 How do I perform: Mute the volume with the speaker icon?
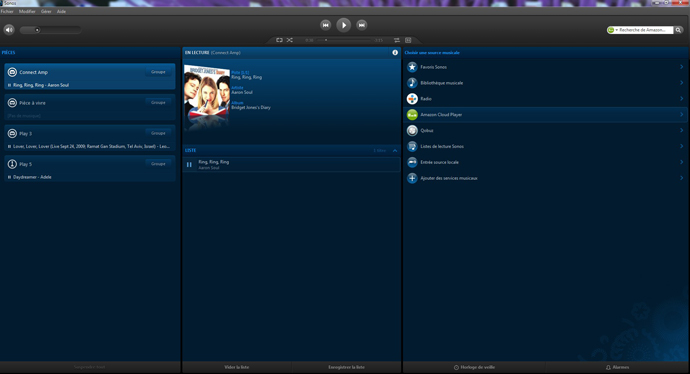[9, 29]
